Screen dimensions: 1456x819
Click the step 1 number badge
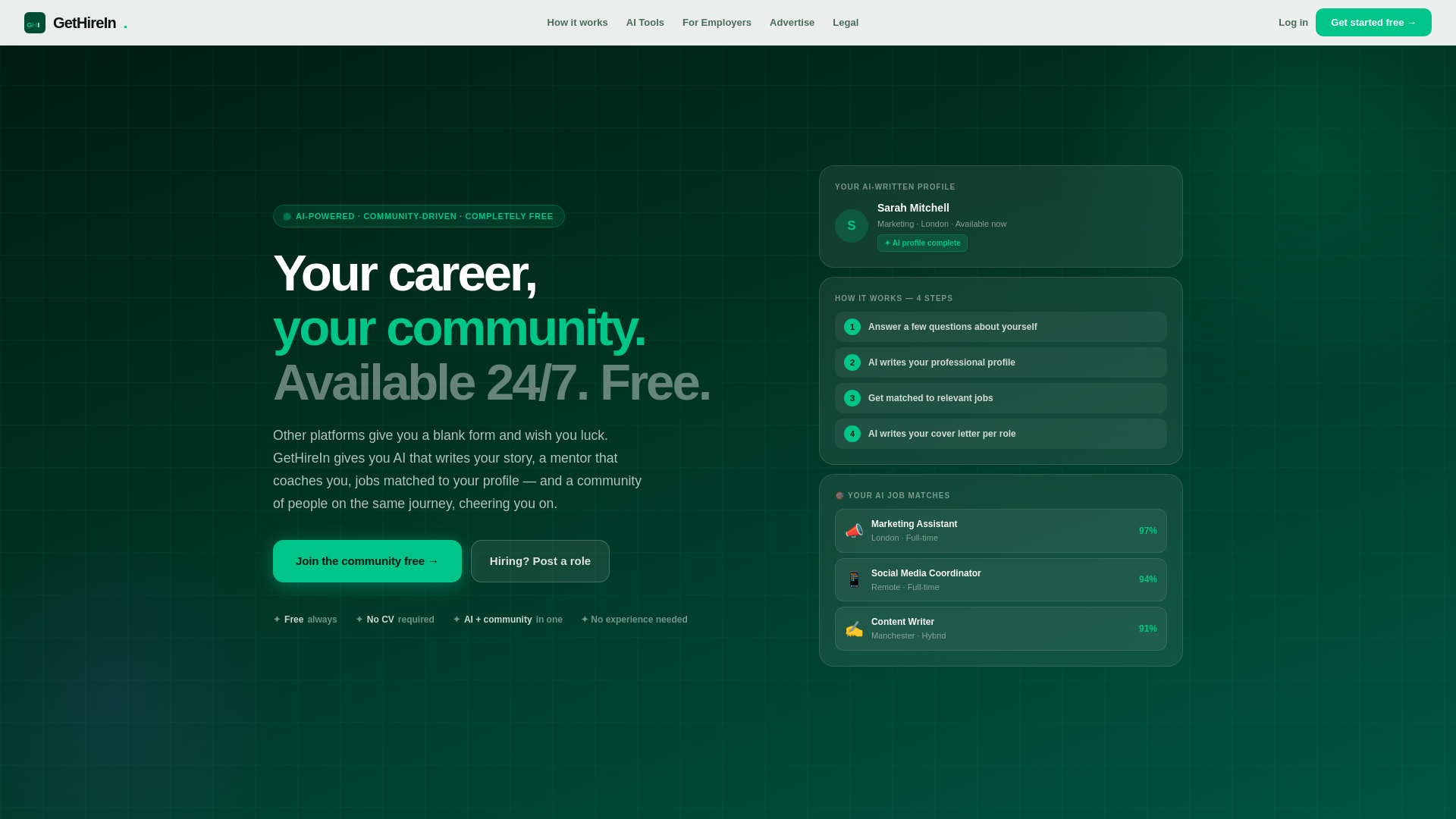[x=852, y=327]
